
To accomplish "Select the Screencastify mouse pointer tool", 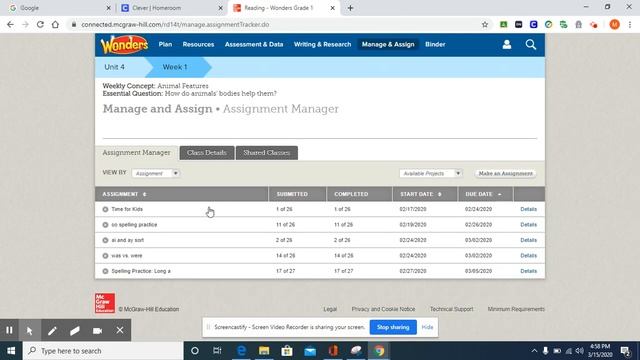I will (30, 330).
